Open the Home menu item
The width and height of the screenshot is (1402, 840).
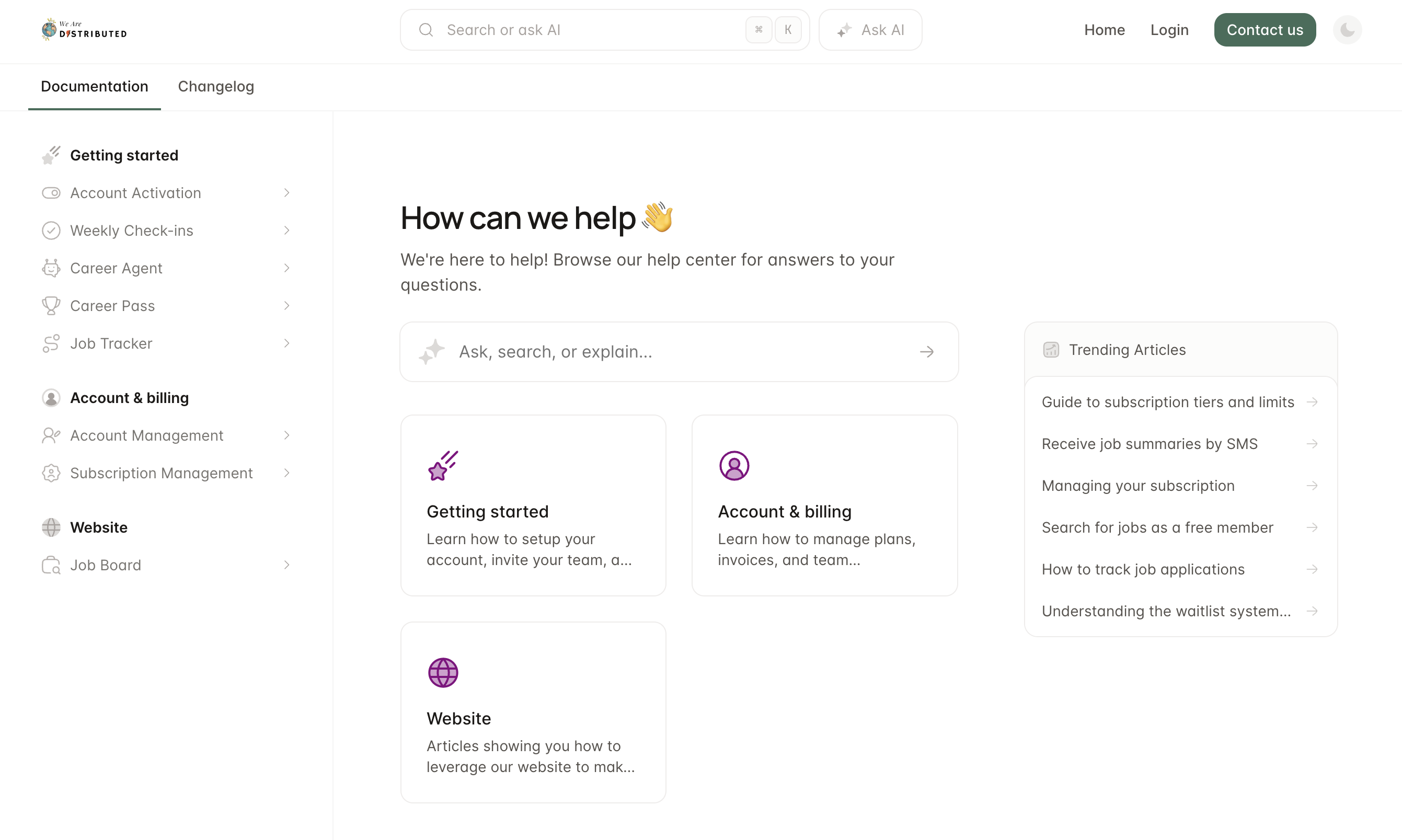[1104, 29]
